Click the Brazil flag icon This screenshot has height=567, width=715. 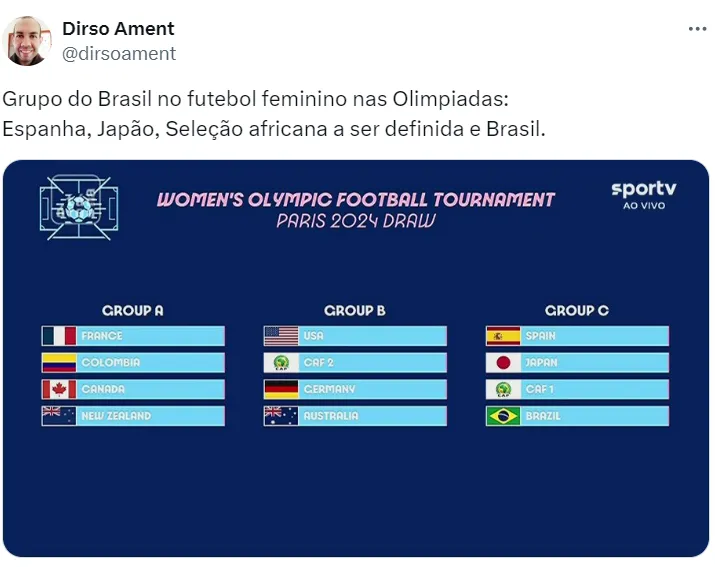coord(503,416)
